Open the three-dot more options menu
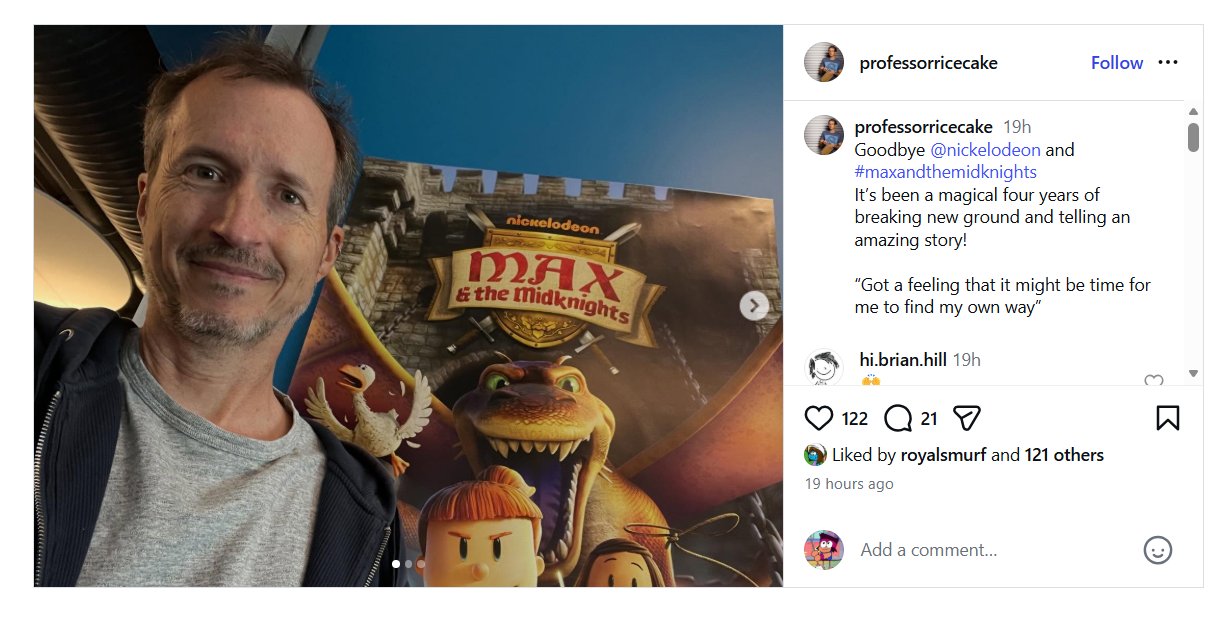This screenshot has height=617, width=1229. (1168, 62)
